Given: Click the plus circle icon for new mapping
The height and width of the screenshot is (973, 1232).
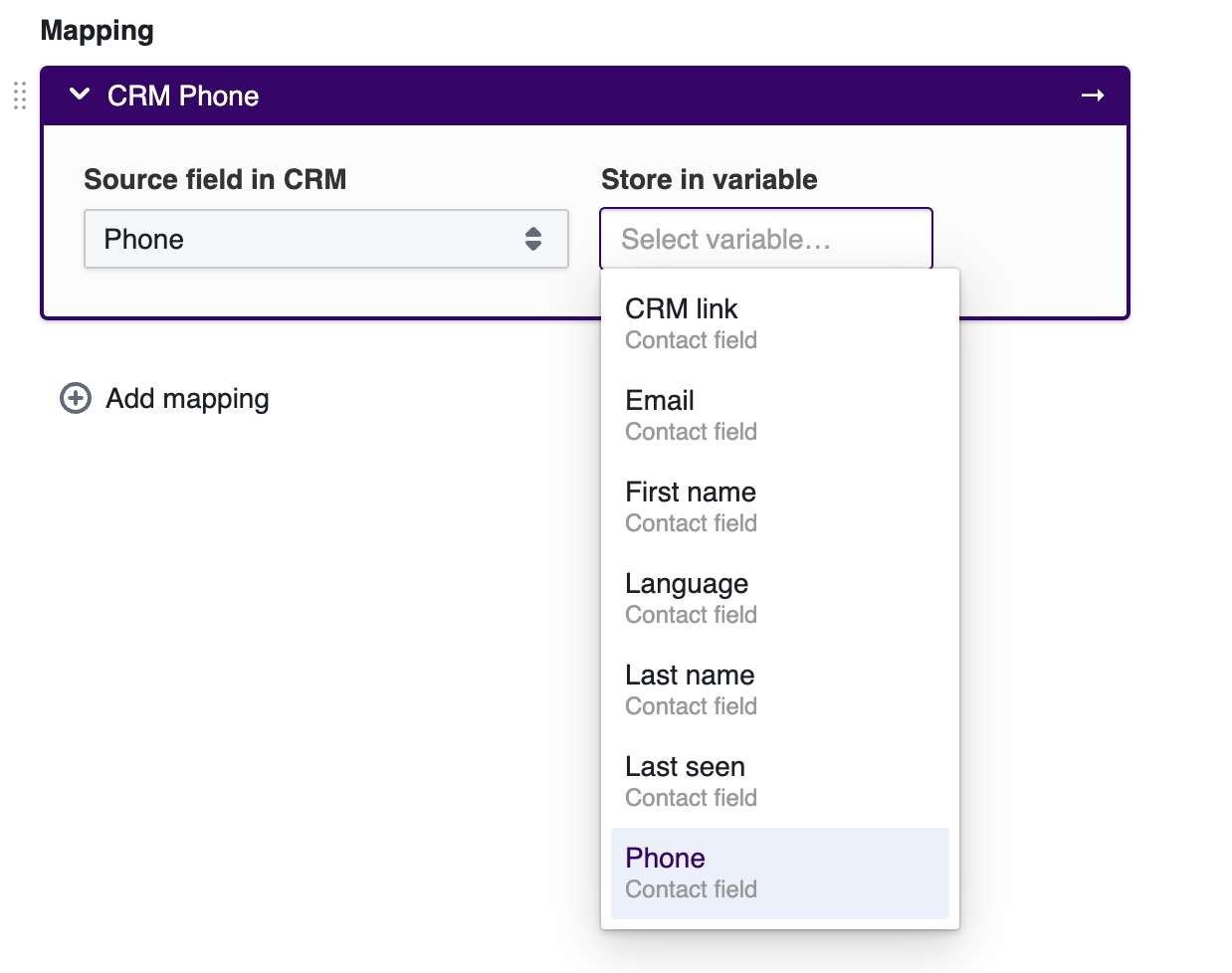Looking at the screenshot, I should click(76, 398).
